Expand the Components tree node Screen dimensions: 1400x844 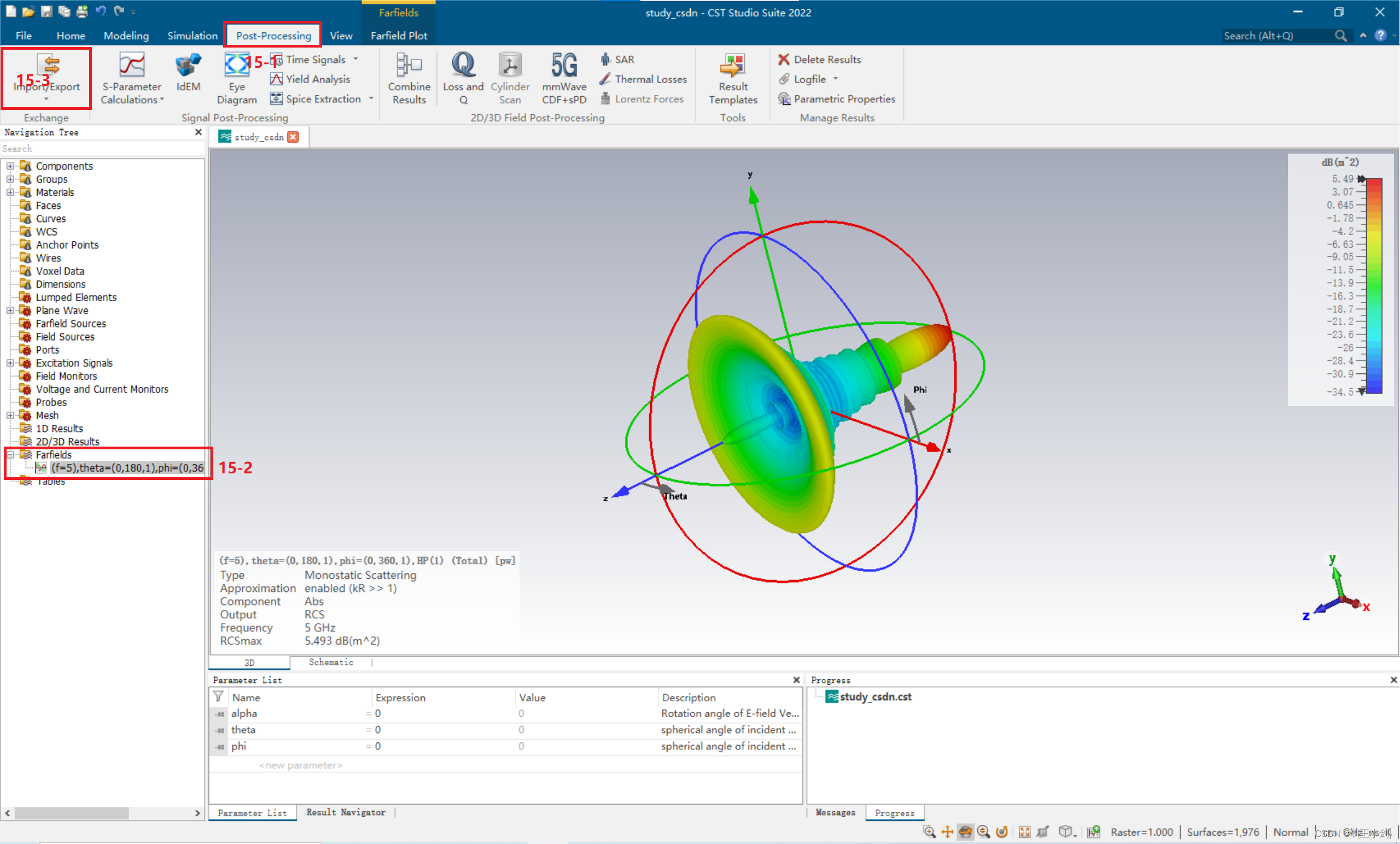coord(10,166)
